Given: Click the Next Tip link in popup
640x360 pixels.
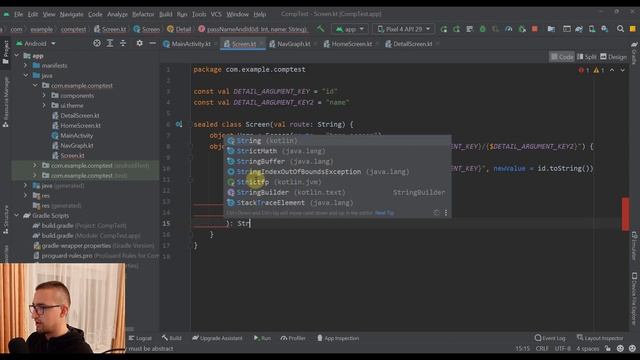Looking at the screenshot, I should pyautogui.click(x=384, y=213).
